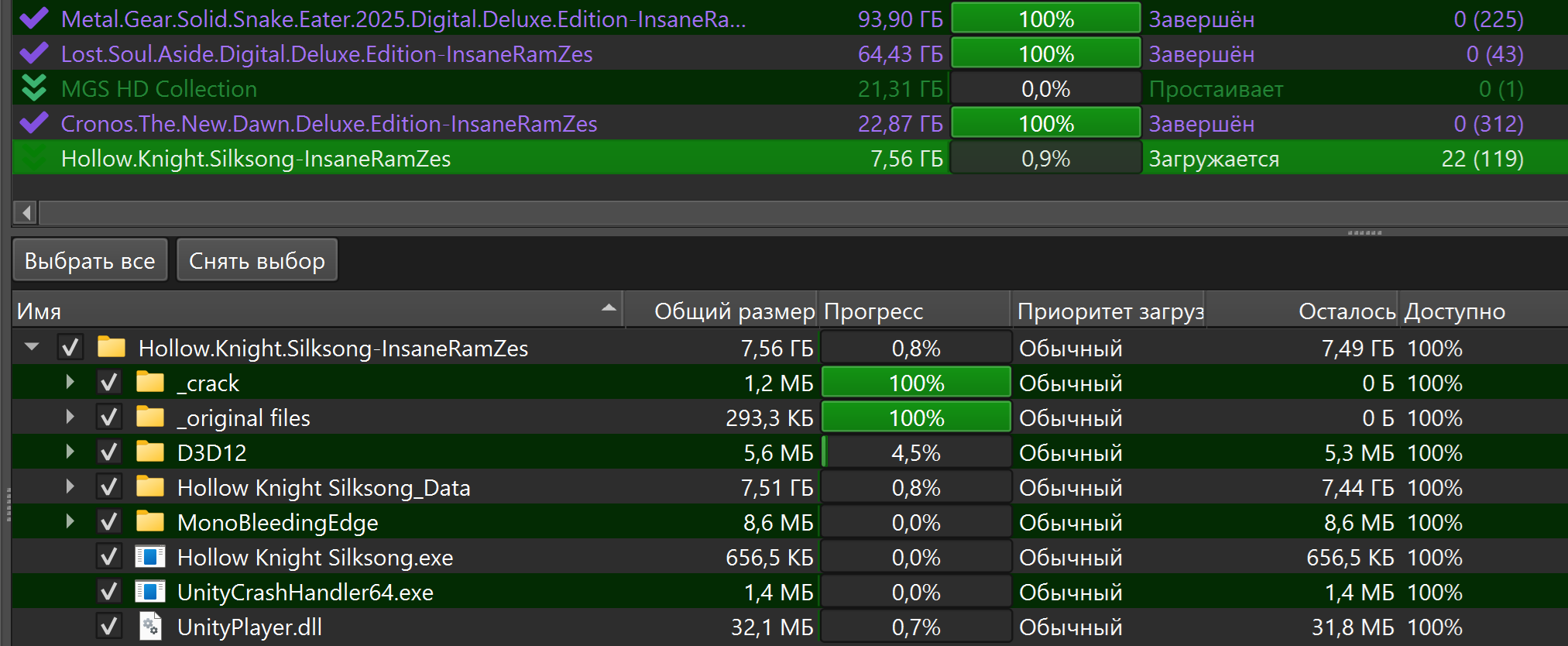Expand the _crack folder
Image resolution: width=1568 pixels, height=646 pixels.
tap(70, 382)
